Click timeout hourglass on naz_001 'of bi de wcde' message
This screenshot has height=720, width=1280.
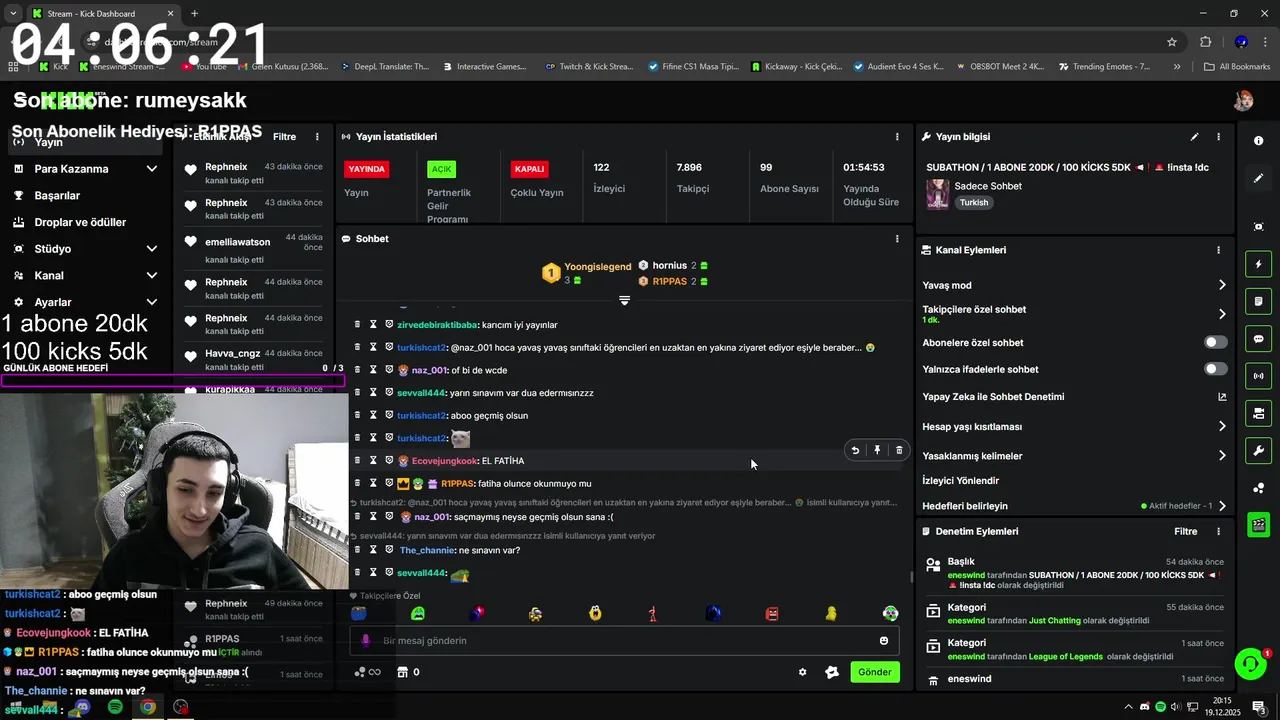[x=373, y=370]
